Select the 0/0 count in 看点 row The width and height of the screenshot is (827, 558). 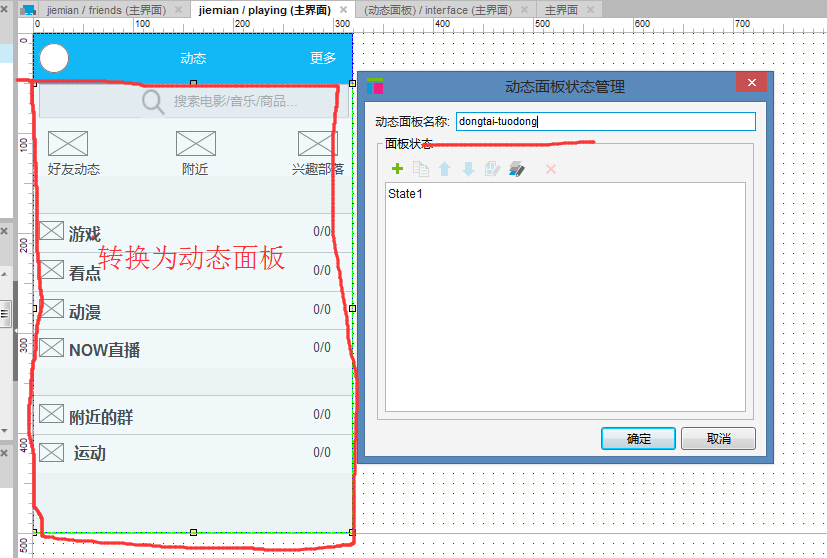322,271
